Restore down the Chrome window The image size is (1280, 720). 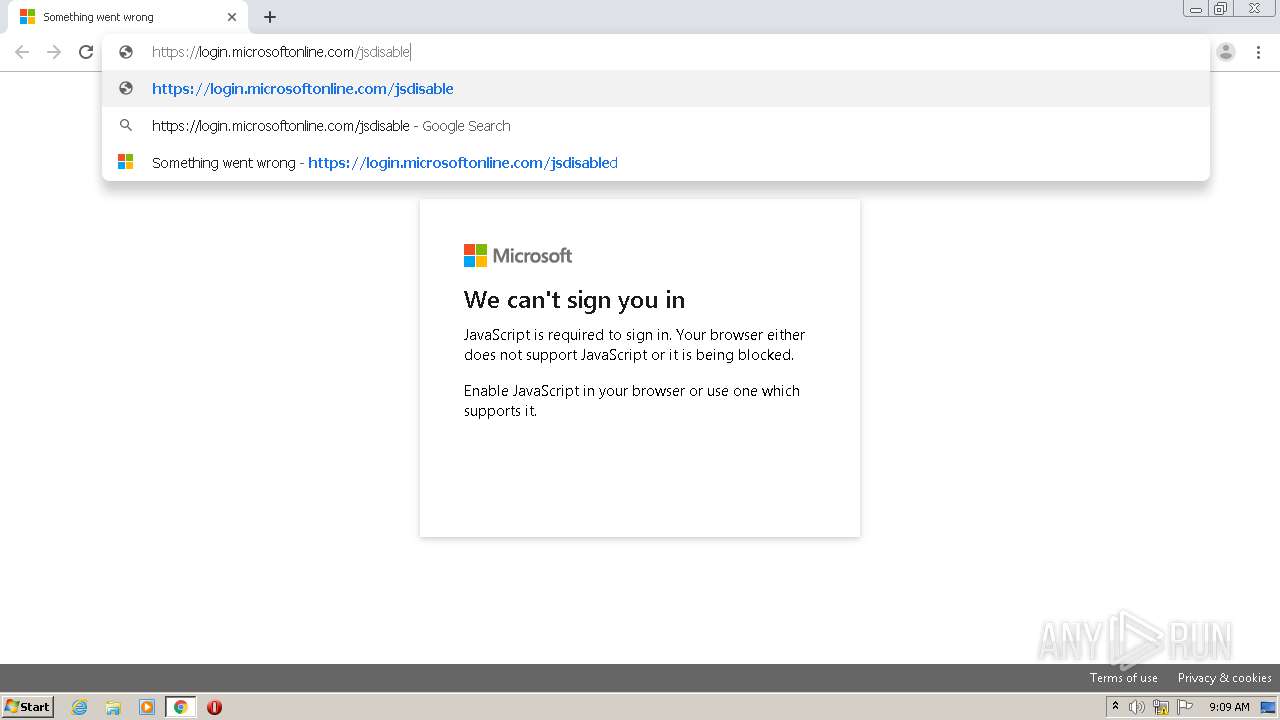(x=1221, y=8)
